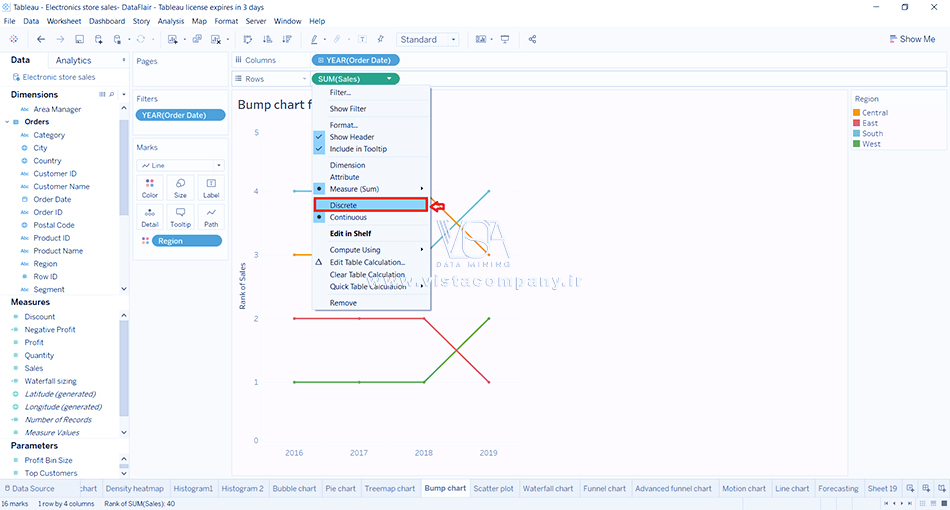Open the Standard fit dropdown
The width and height of the screenshot is (950, 510).
[x=427, y=39]
